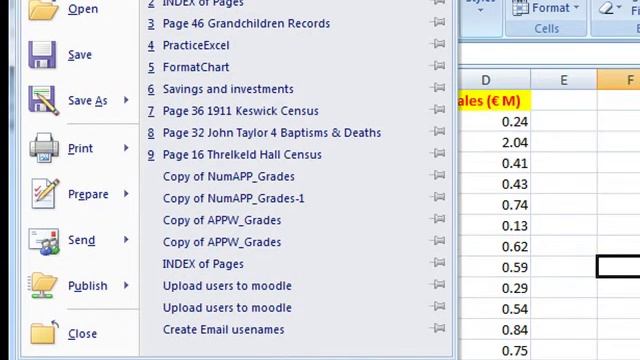
Task: Choose Save As from the Office menu
Action: pyautogui.click(x=88, y=100)
